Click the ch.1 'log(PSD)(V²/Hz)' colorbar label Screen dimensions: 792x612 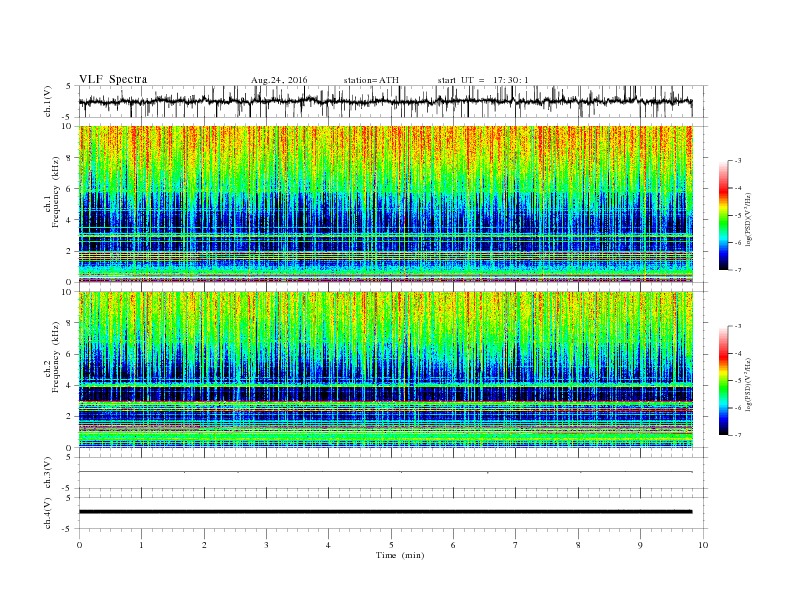tap(748, 219)
